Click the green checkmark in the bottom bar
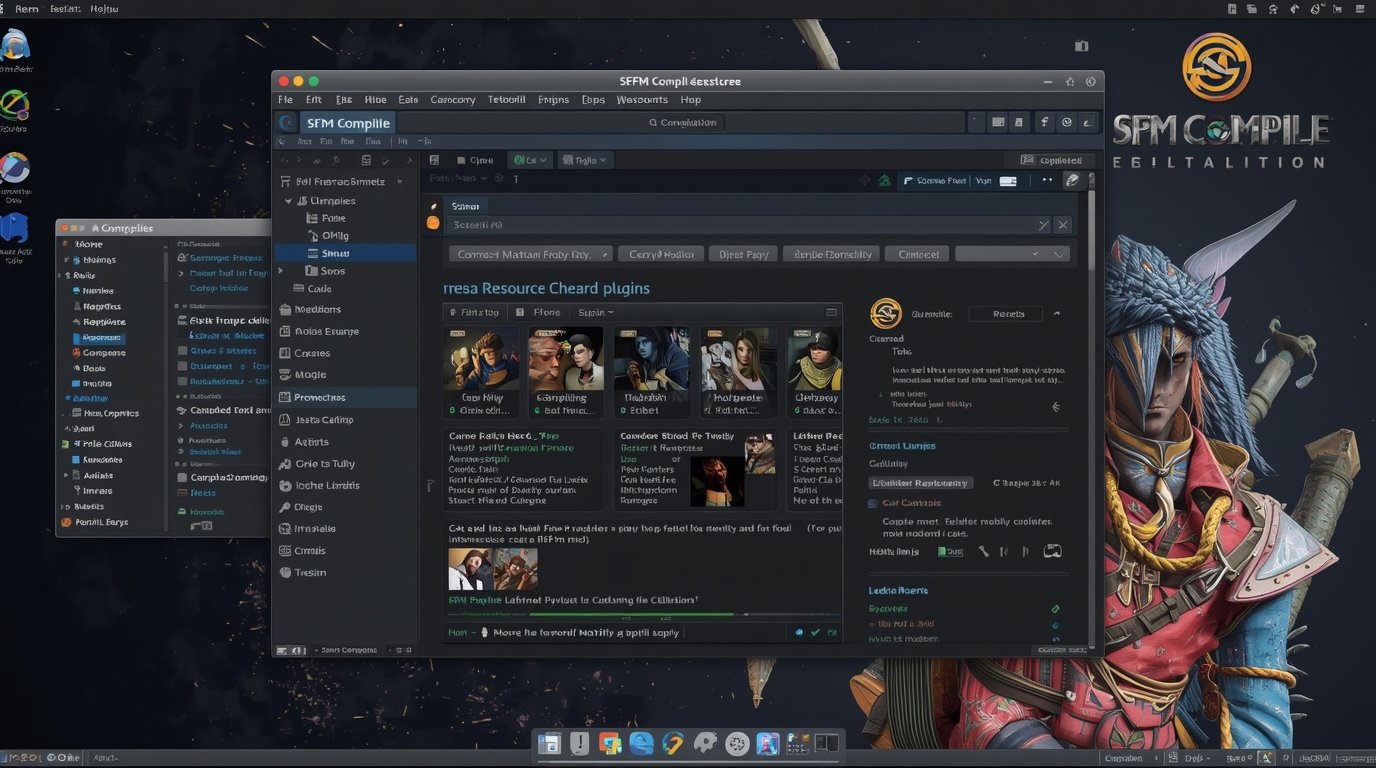This screenshot has height=768, width=1376. [x=815, y=632]
